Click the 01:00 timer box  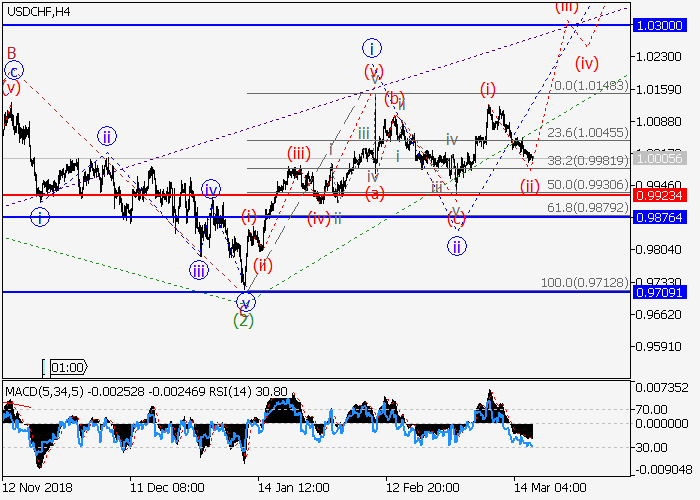point(67,367)
